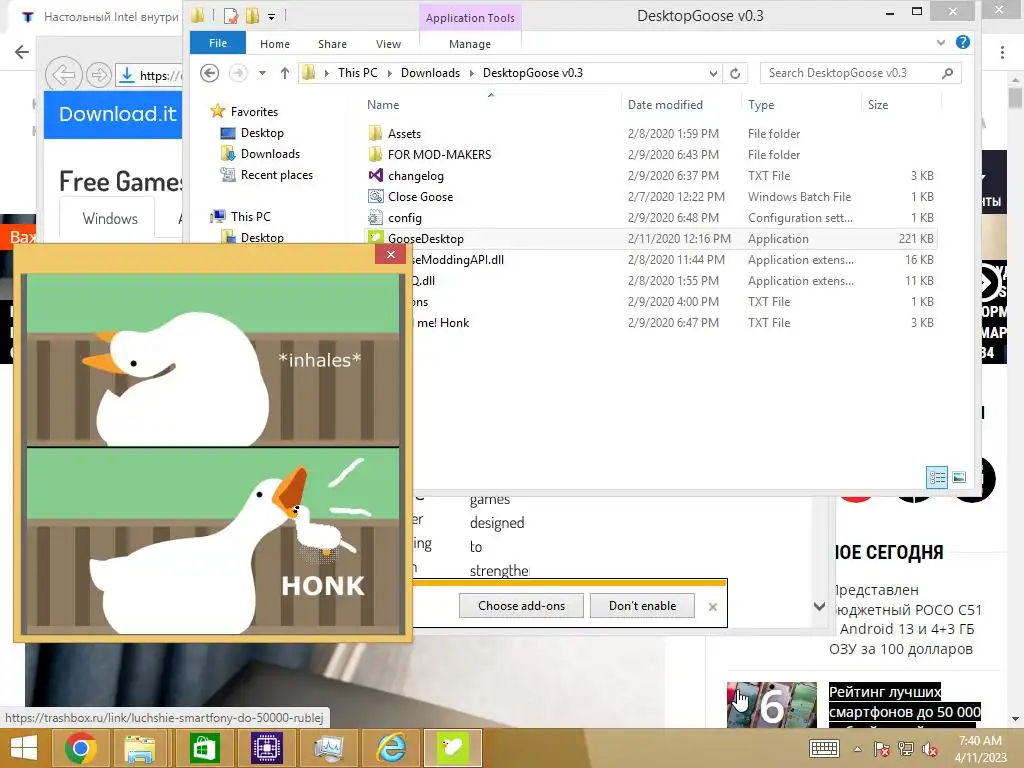Image resolution: width=1024 pixels, height=768 pixels.
Task: Open recent locations dropdown arrow
Action: point(262,72)
